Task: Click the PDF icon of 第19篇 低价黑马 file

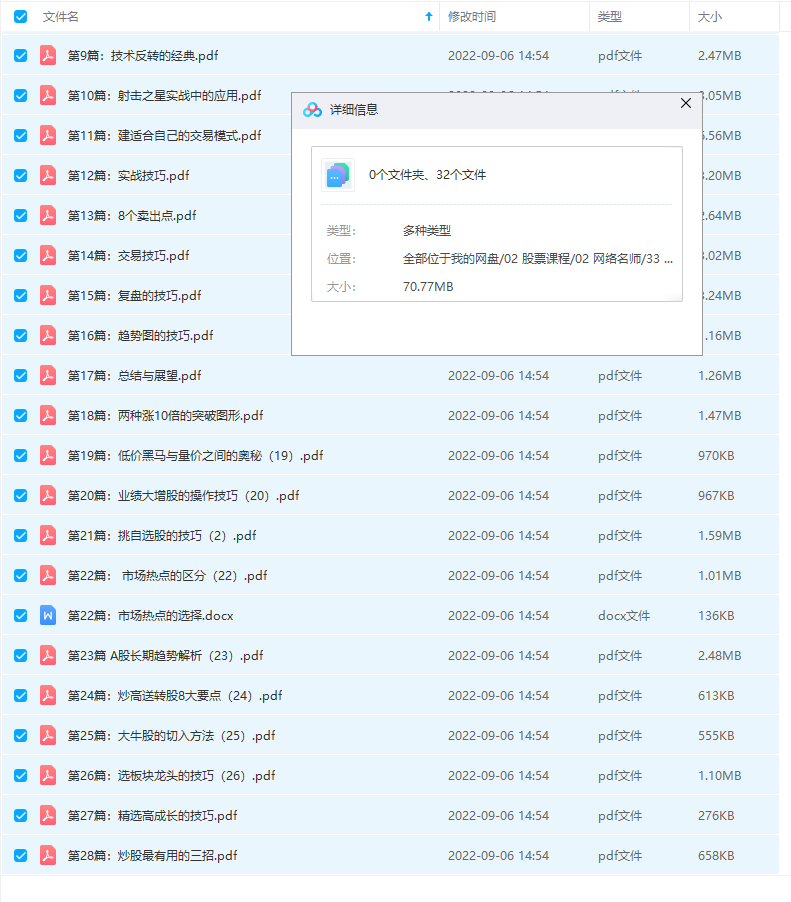Action: [48, 455]
